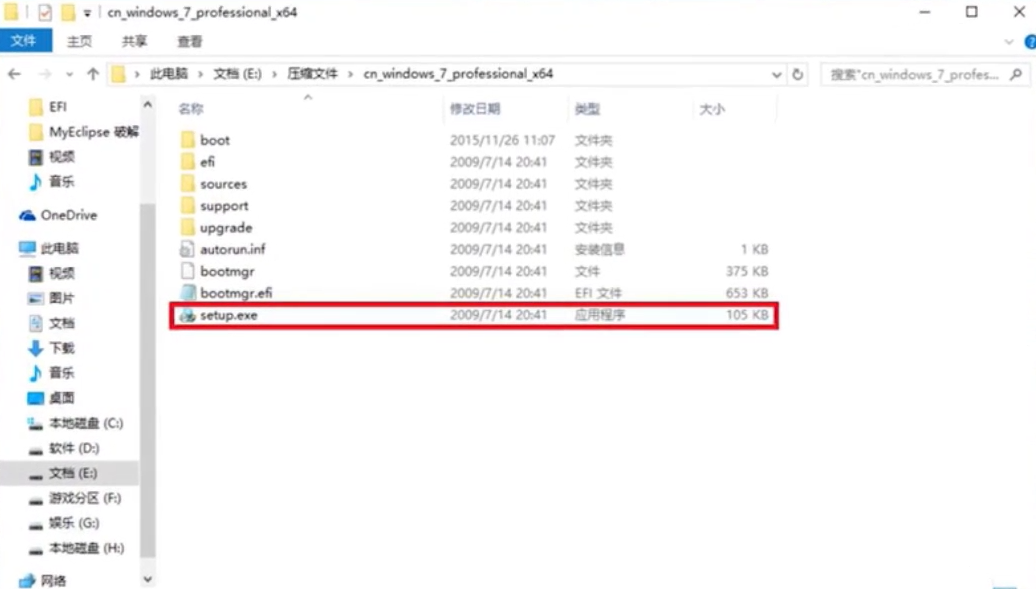The height and width of the screenshot is (589, 1036).
Task: Click the navigation pane scroll-up arrow
Action: [x=148, y=104]
